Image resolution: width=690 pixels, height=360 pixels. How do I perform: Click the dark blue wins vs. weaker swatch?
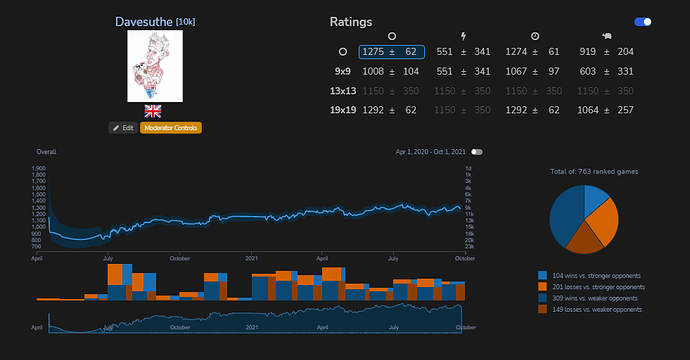click(x=543, y=298)
